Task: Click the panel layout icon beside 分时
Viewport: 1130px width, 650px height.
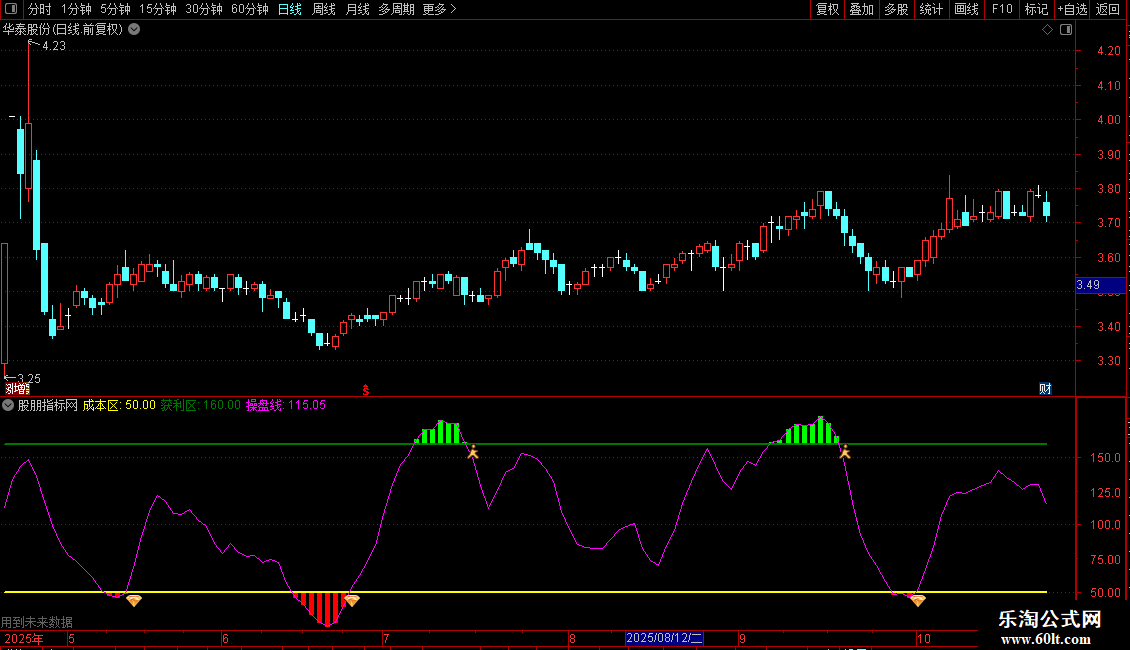Action: 11,9
